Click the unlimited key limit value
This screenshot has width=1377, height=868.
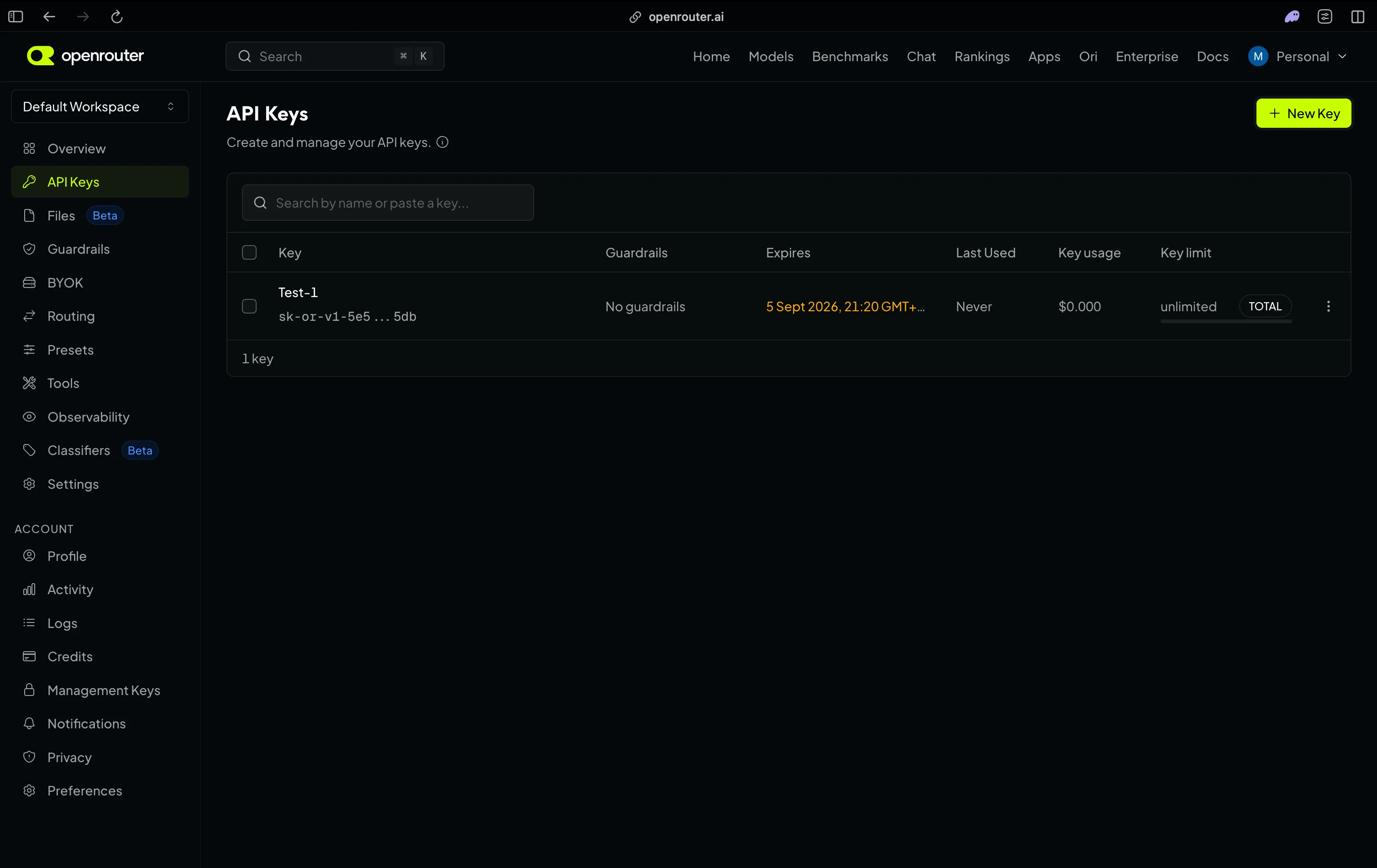point(1188,306)
